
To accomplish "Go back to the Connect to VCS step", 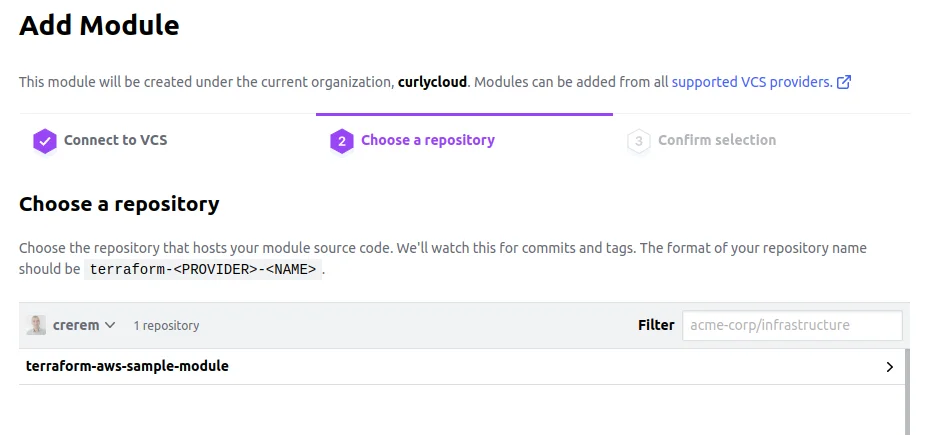I will [115, 140].
